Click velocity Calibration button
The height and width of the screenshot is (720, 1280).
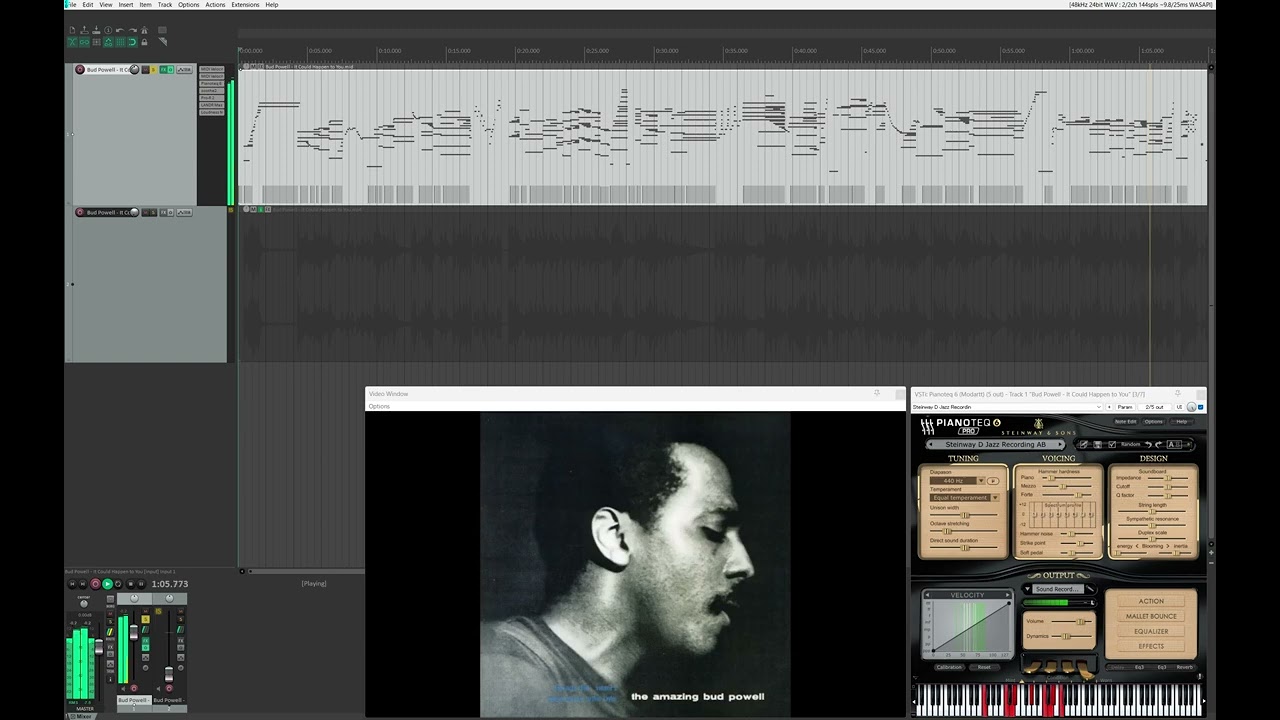coord(949,667)
